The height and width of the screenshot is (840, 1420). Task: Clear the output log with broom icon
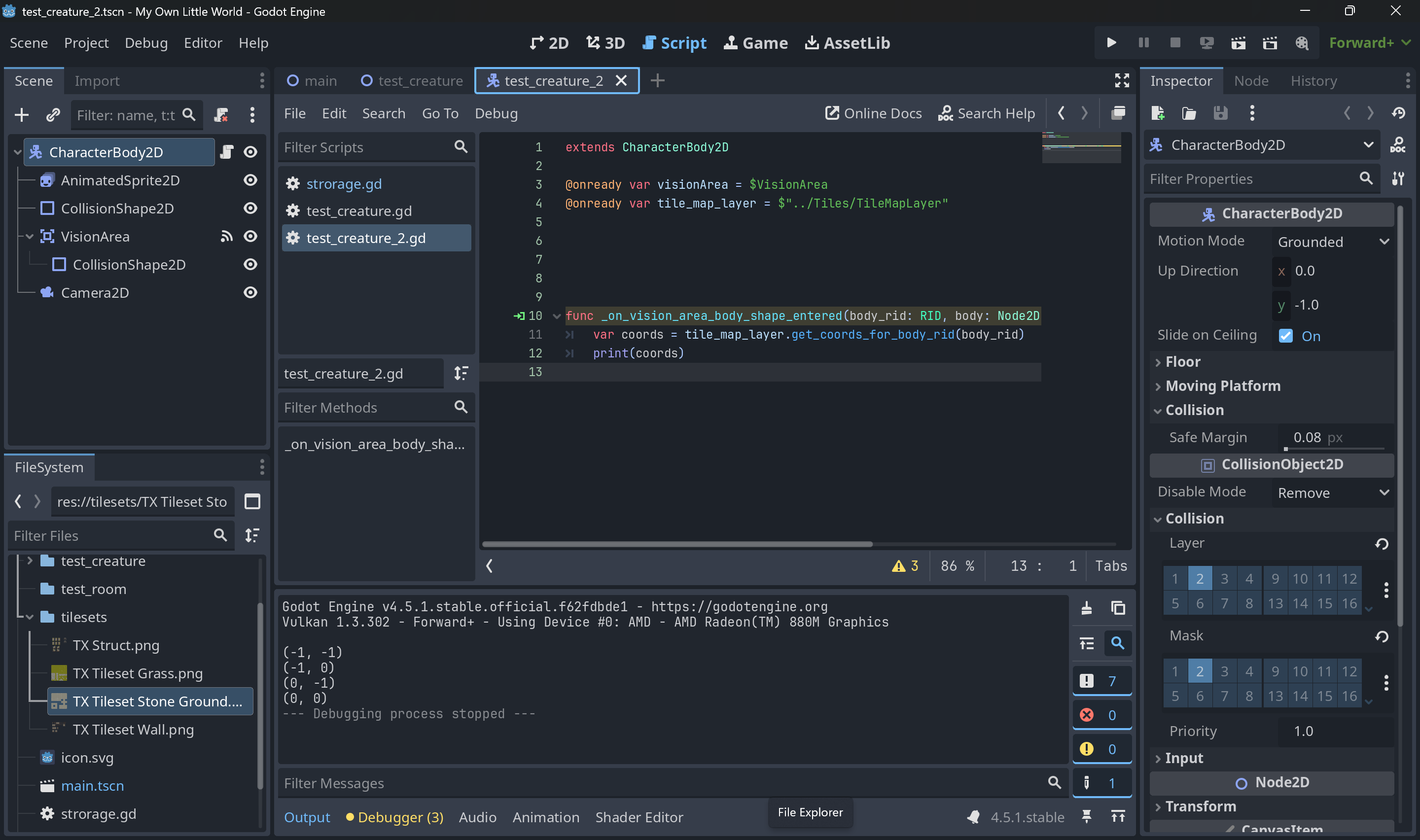[1087, 608]
